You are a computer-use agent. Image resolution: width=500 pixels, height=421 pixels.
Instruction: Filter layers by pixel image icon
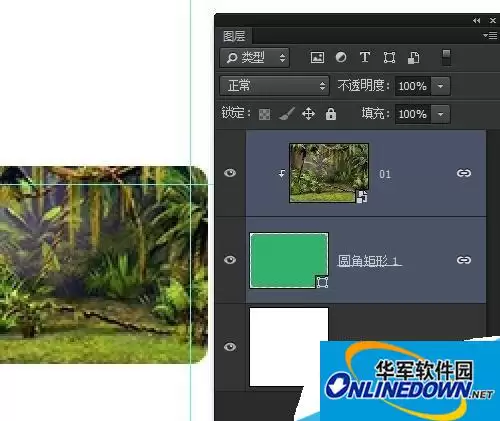(x=317, y=57)
